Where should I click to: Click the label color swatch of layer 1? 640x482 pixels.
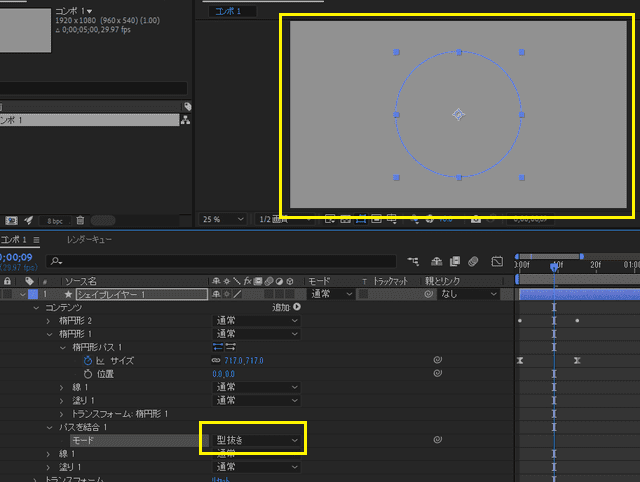tap(33, 294)
